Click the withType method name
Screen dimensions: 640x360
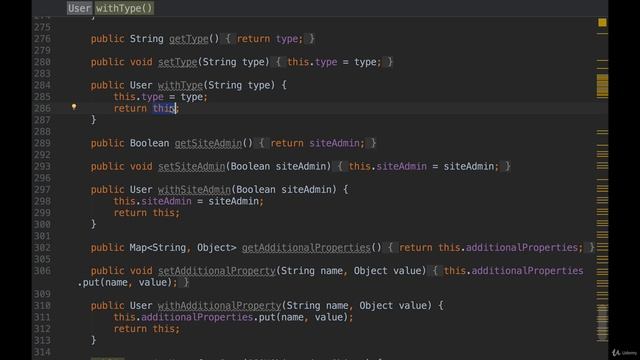click(180, 85)
